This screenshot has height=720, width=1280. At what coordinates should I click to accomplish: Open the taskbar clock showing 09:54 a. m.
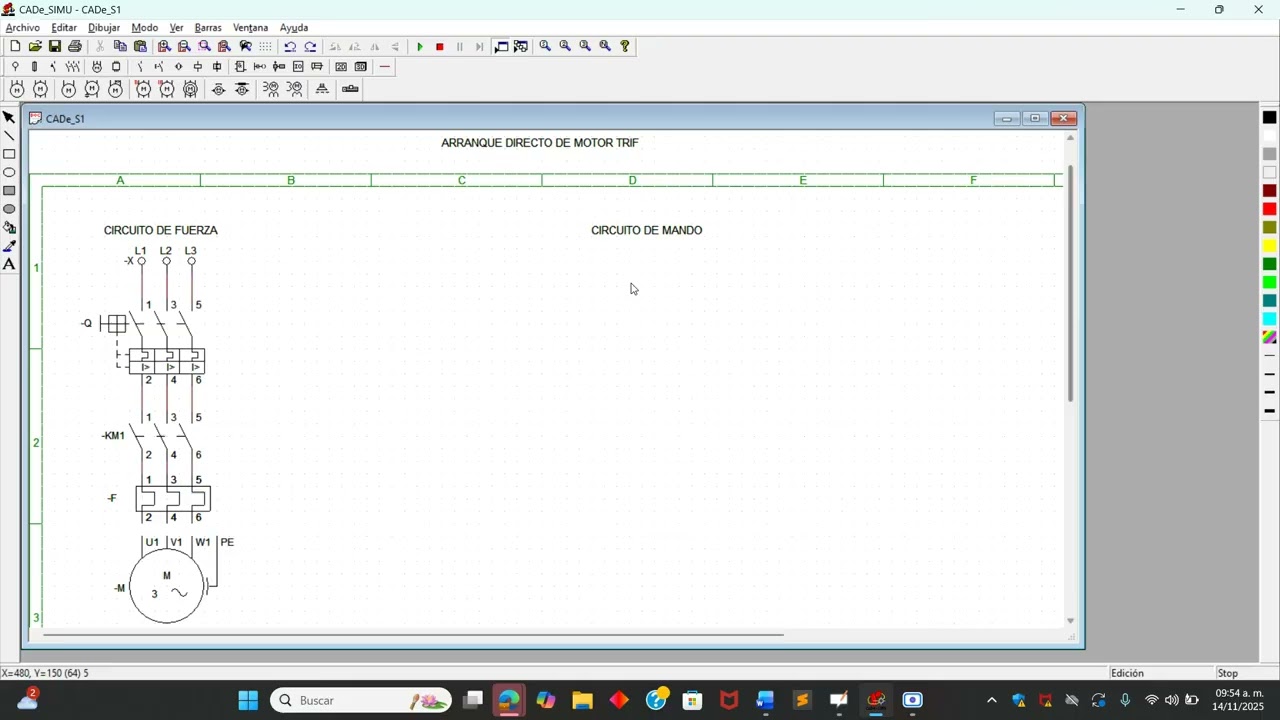pos(1239,700)
